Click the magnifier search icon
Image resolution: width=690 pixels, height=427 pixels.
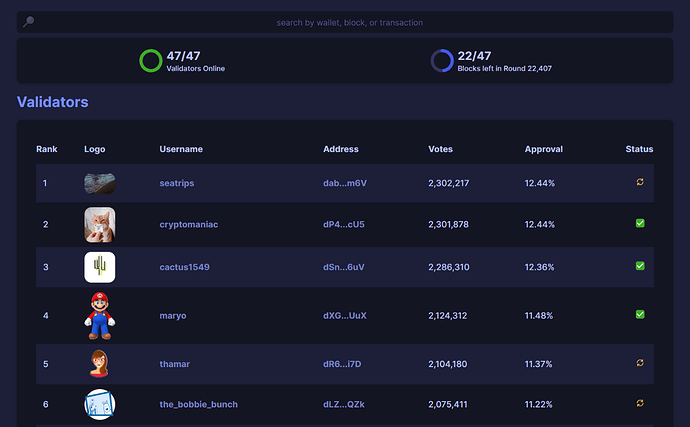pyautogui.click(x=29, y=22)
